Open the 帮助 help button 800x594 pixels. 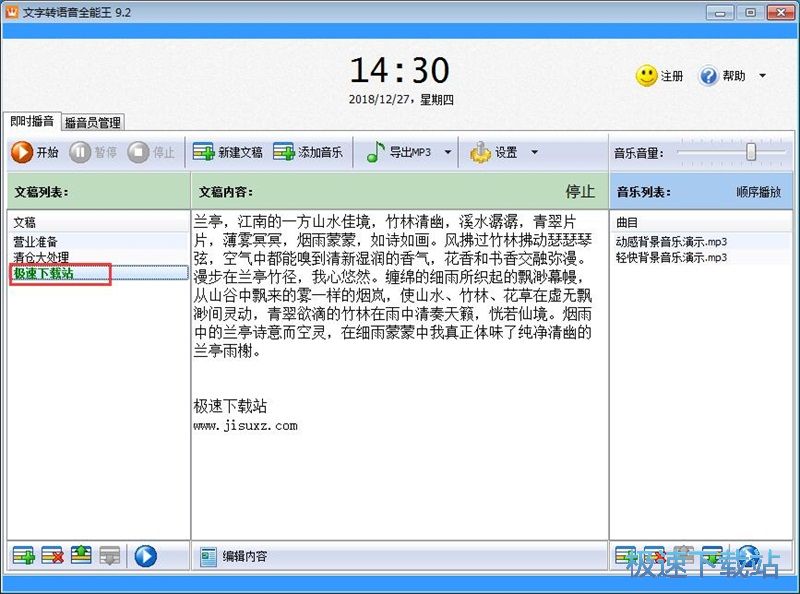click(722, 76)
